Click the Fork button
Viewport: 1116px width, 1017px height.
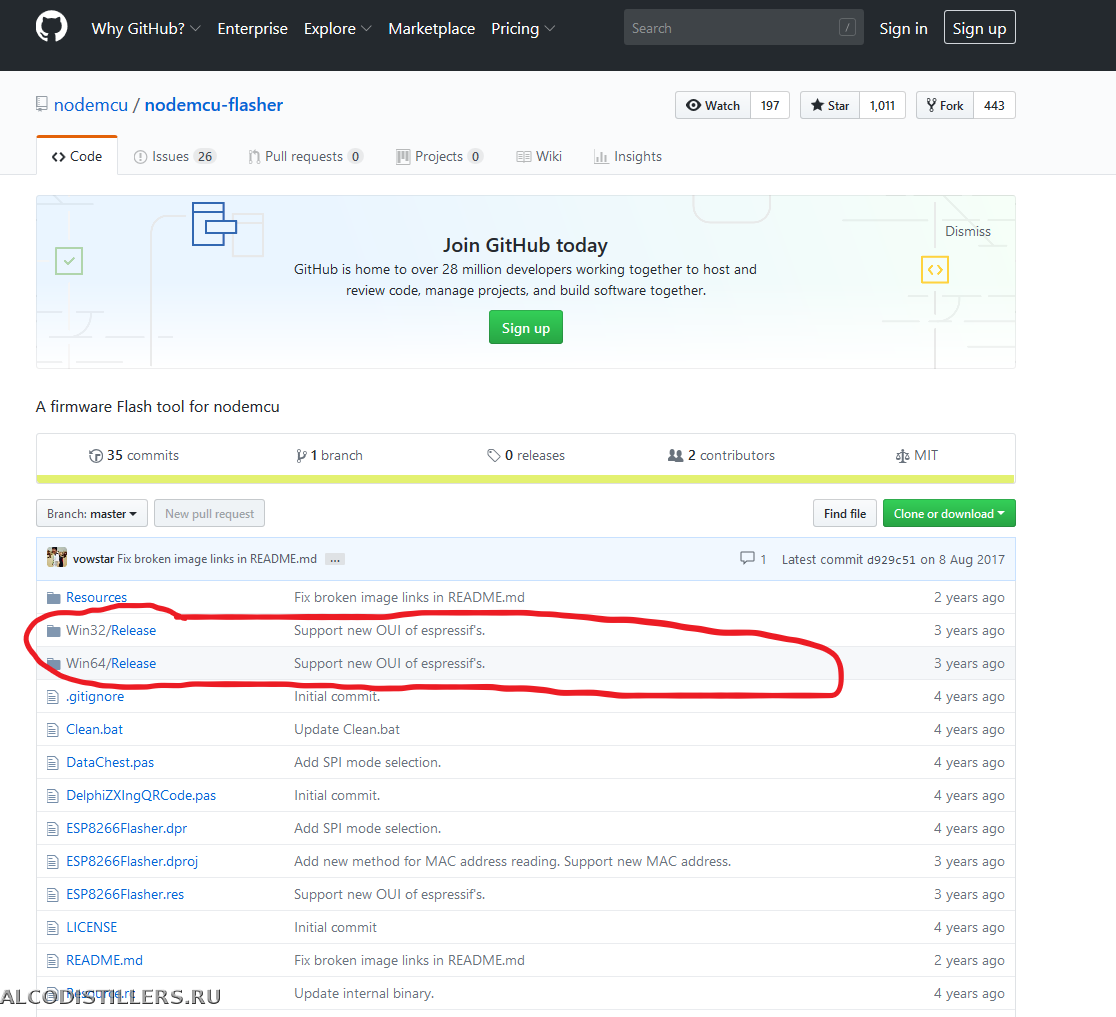[x=944, y=105]
